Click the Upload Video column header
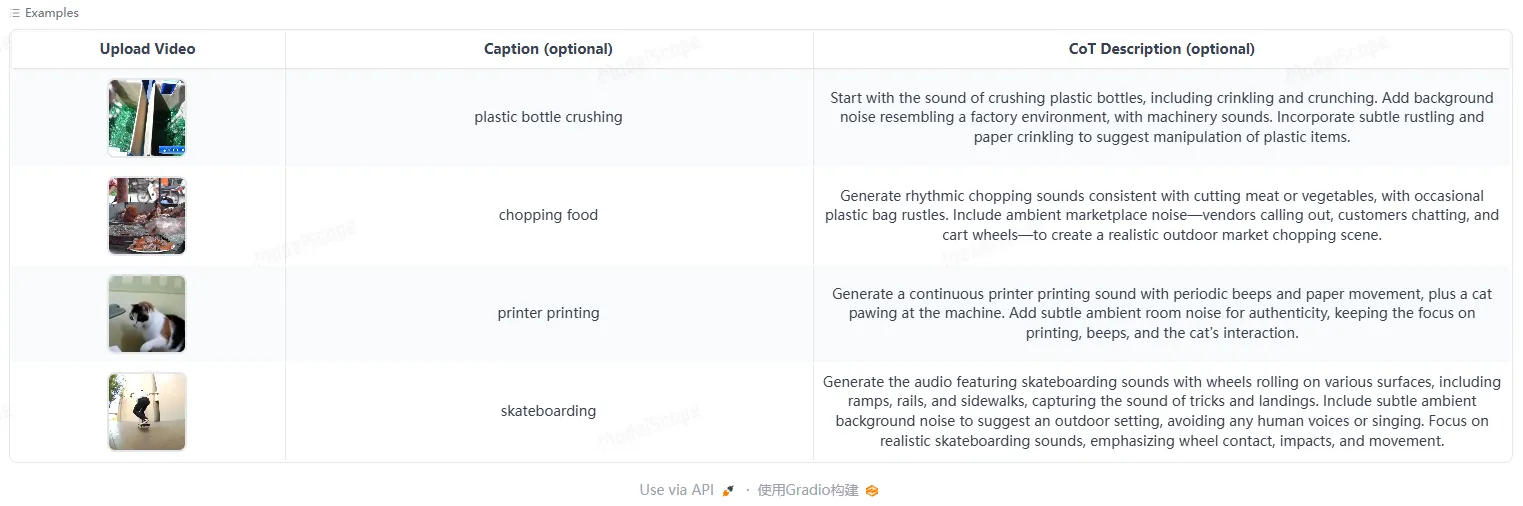This screenshot has width=1523, height=506. point(147,49)
